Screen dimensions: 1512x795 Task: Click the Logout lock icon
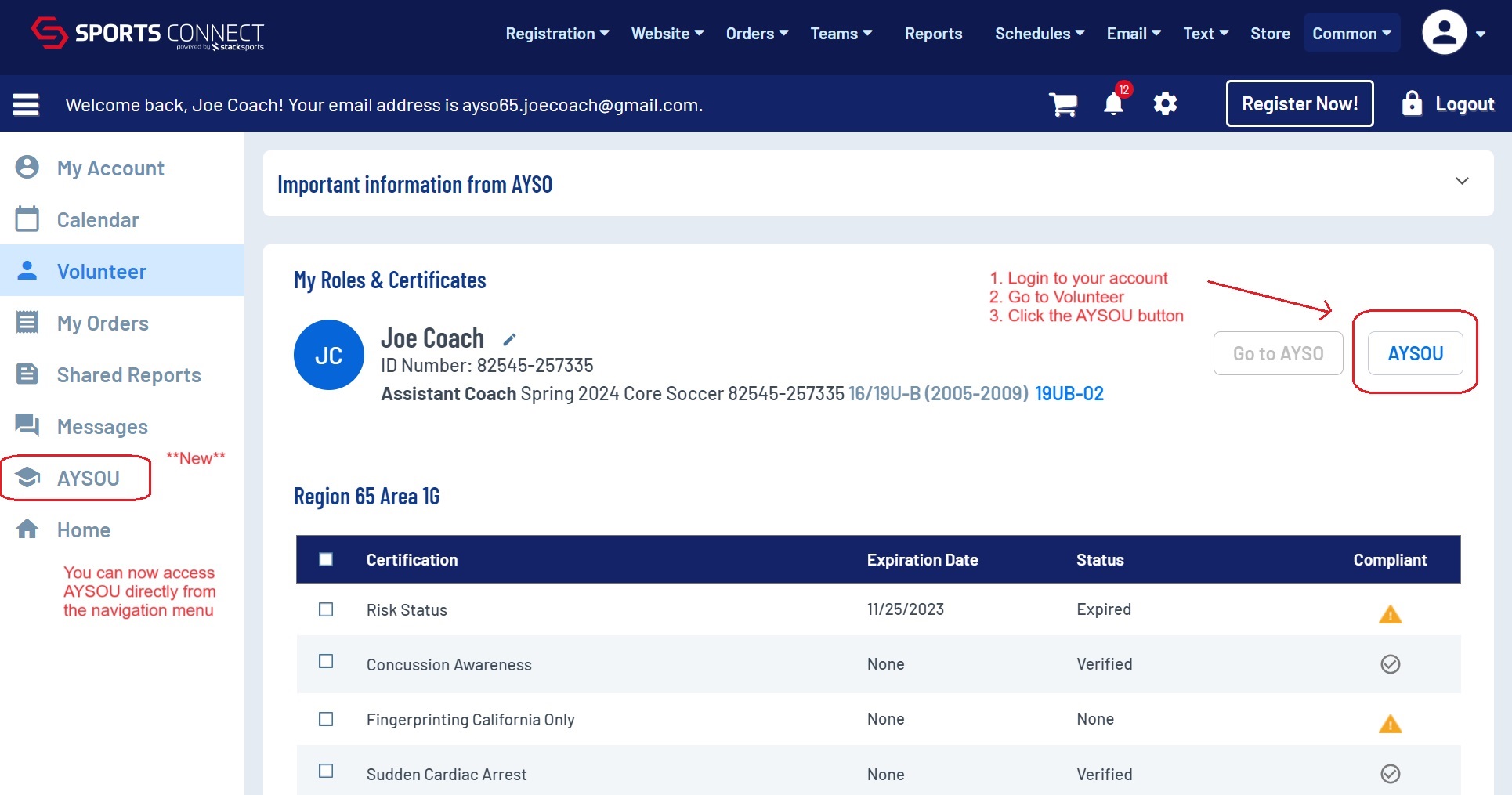[x=1412, y=103]
